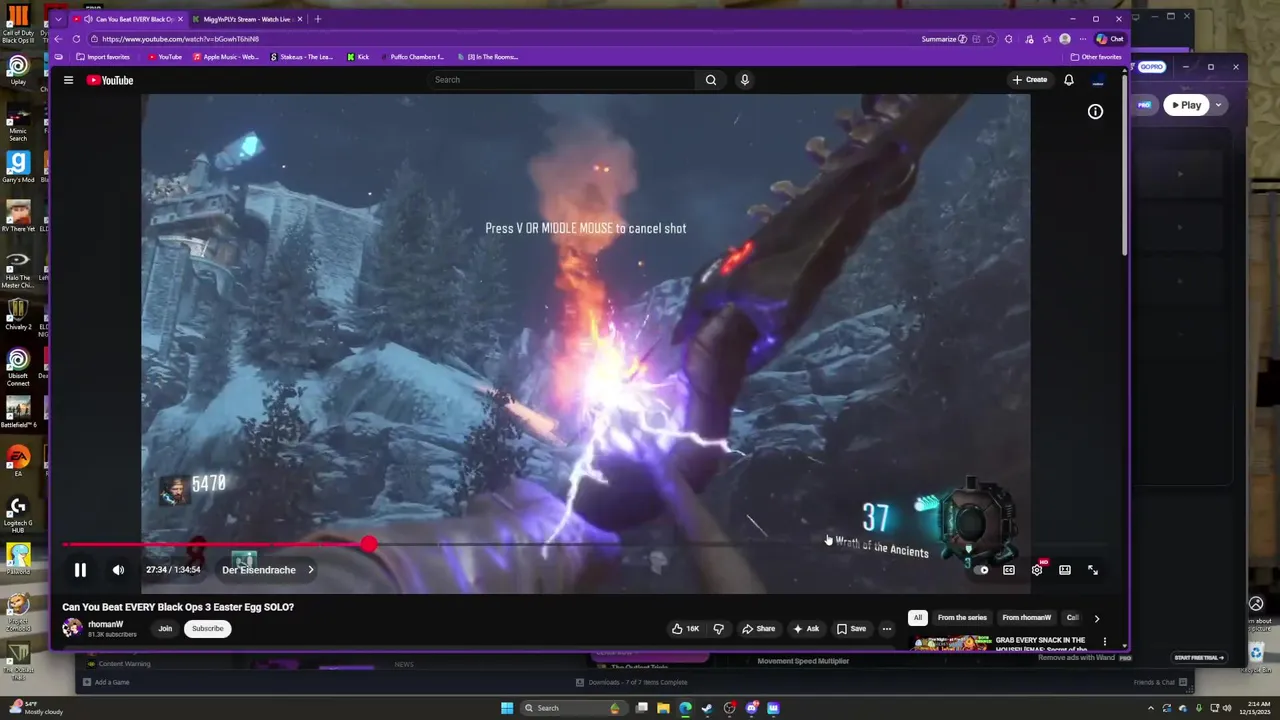Reload the page

pos(76,39)
